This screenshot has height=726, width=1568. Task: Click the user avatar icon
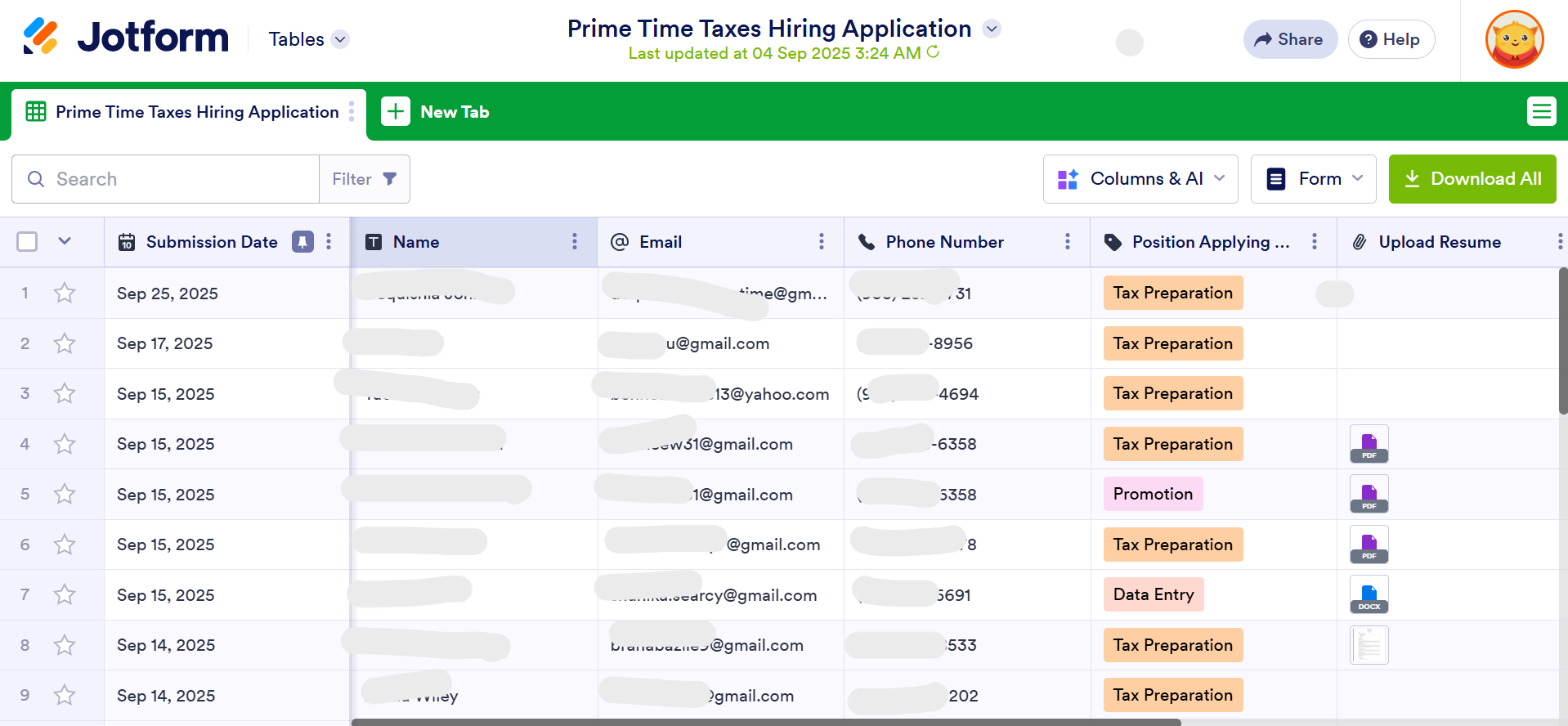(1514, 39)
